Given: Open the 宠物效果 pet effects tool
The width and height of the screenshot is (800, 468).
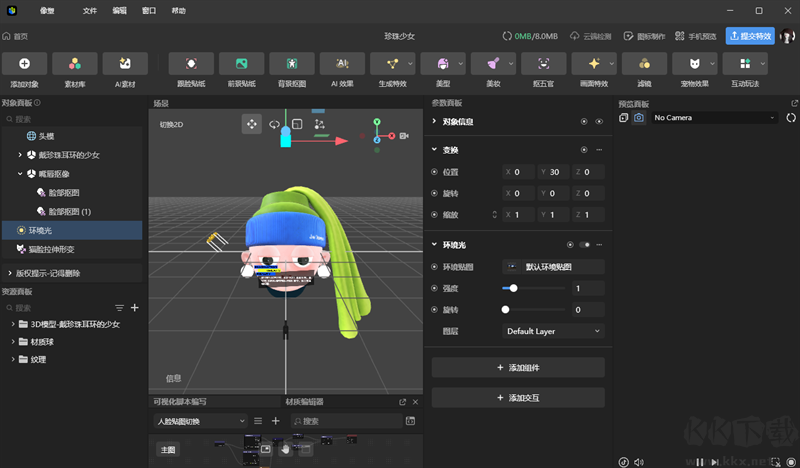Looking at the screenshot, I should point(695,64).
